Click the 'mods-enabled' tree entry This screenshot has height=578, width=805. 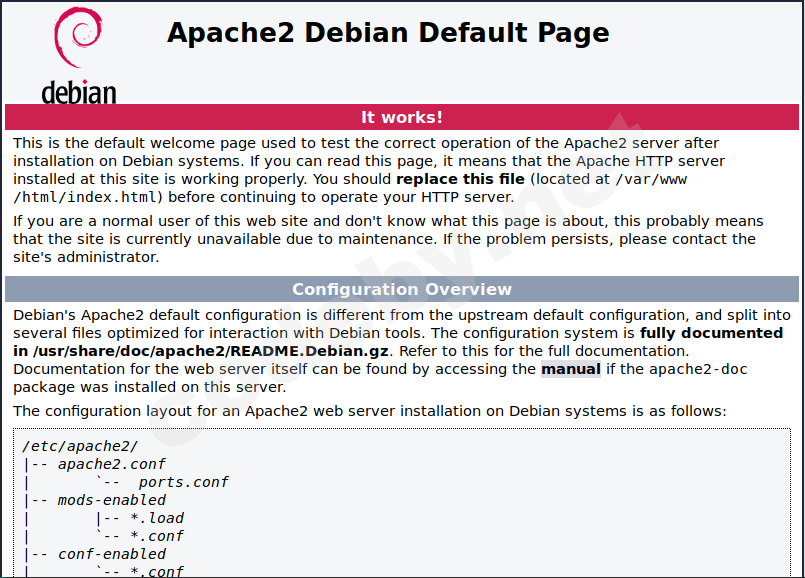pyautogui.click(x=111, y=500)
